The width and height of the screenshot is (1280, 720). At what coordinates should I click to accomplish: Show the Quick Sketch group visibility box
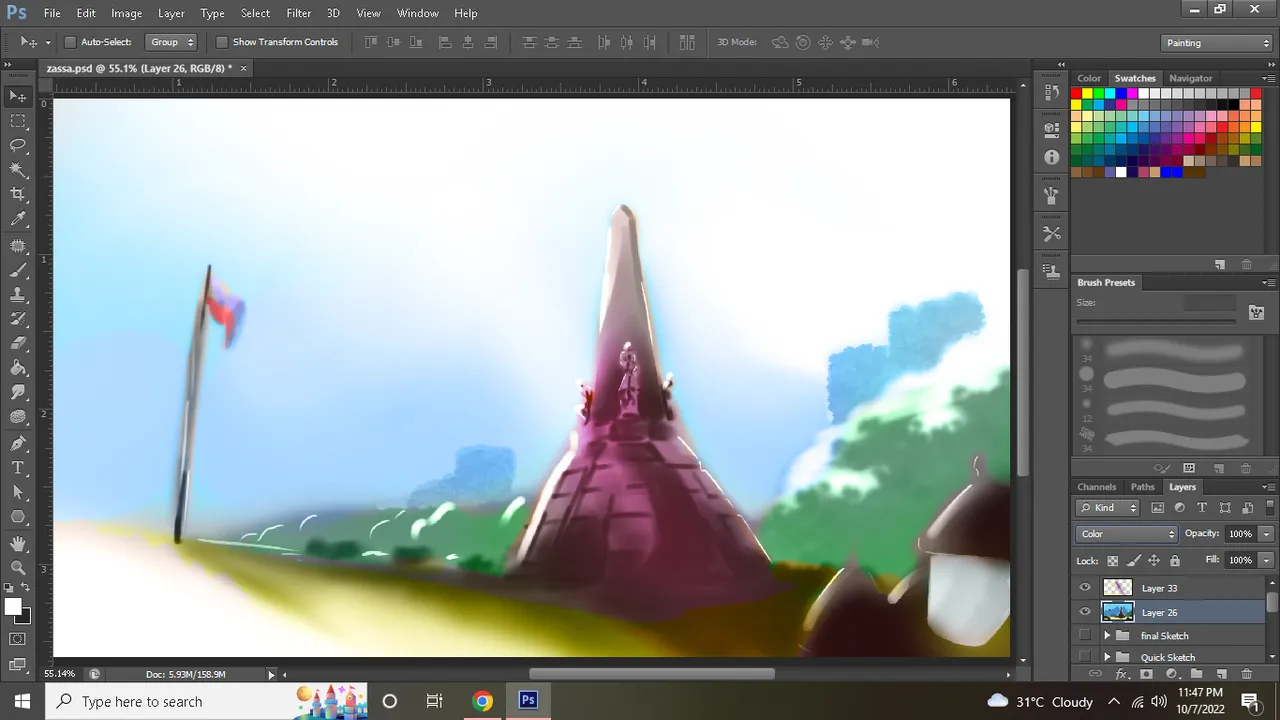(1085, 657)
